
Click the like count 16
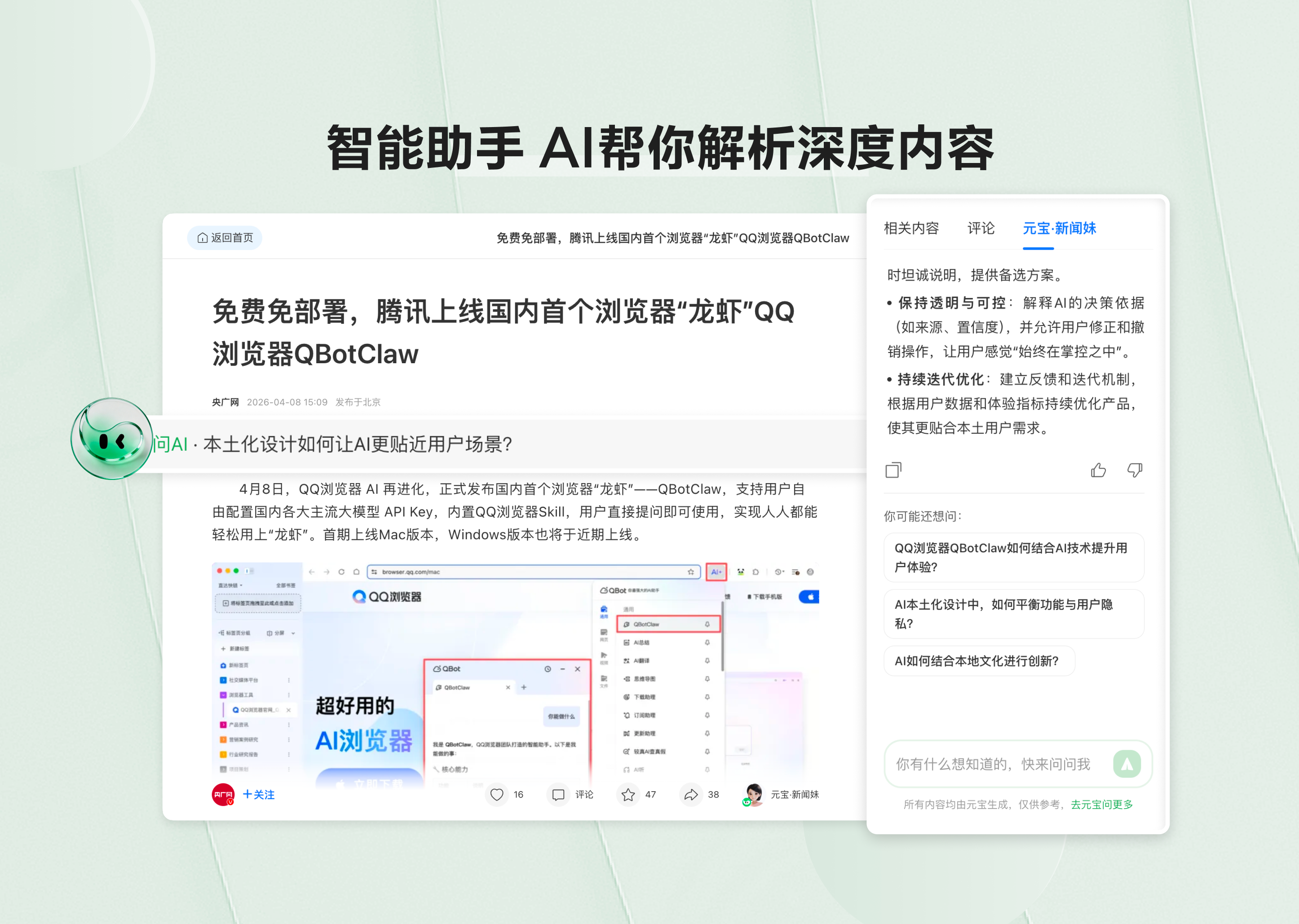pos(518,794)
